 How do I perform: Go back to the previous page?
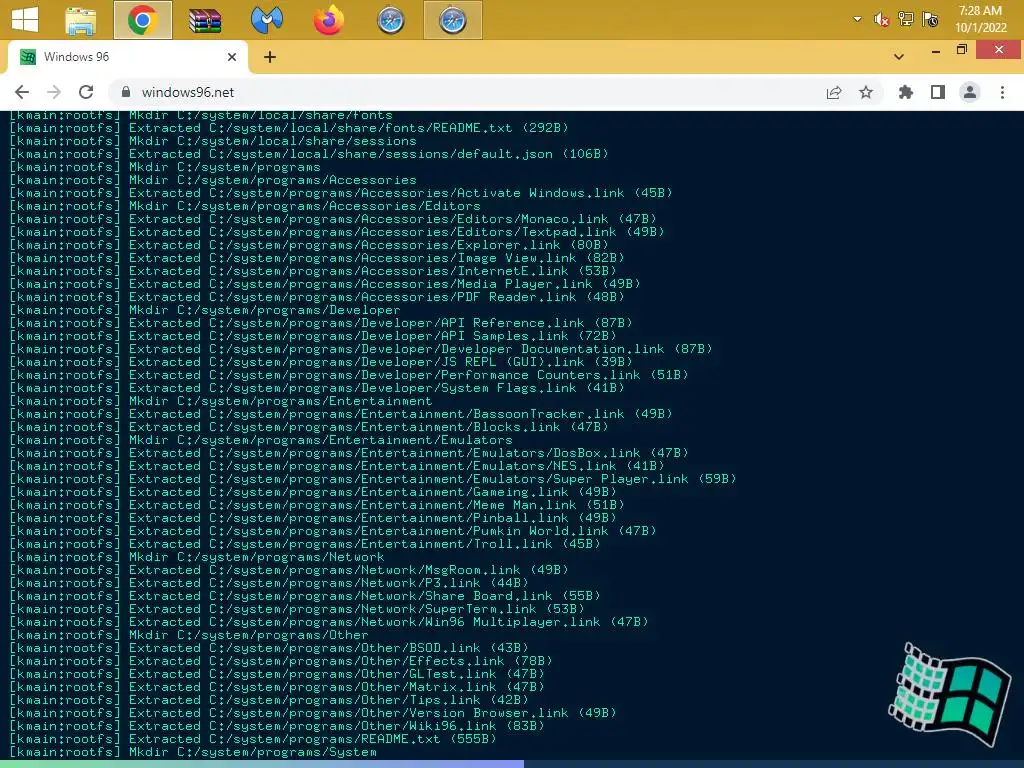tap(22, 92)
